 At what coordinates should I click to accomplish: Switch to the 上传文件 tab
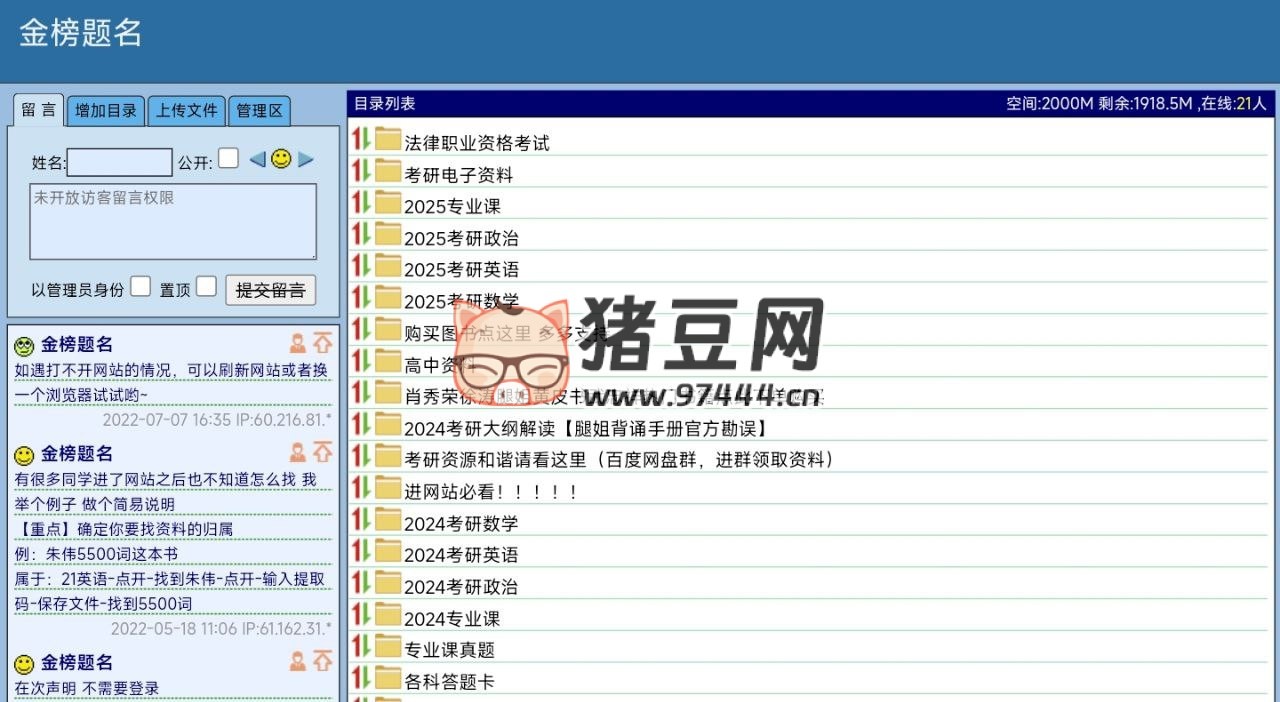tap(186, 111)
